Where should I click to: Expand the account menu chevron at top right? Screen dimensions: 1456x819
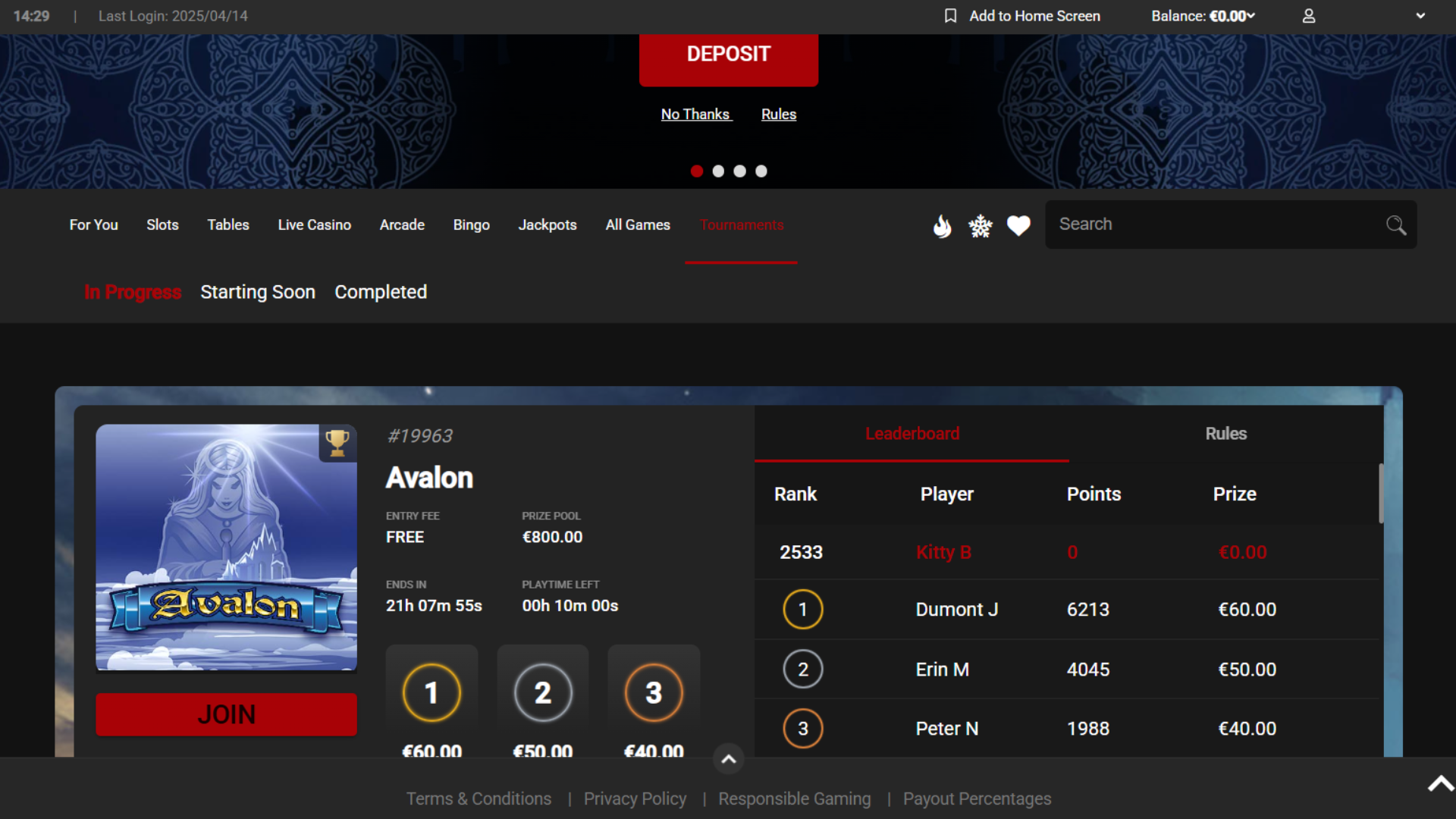point(1420,16)
